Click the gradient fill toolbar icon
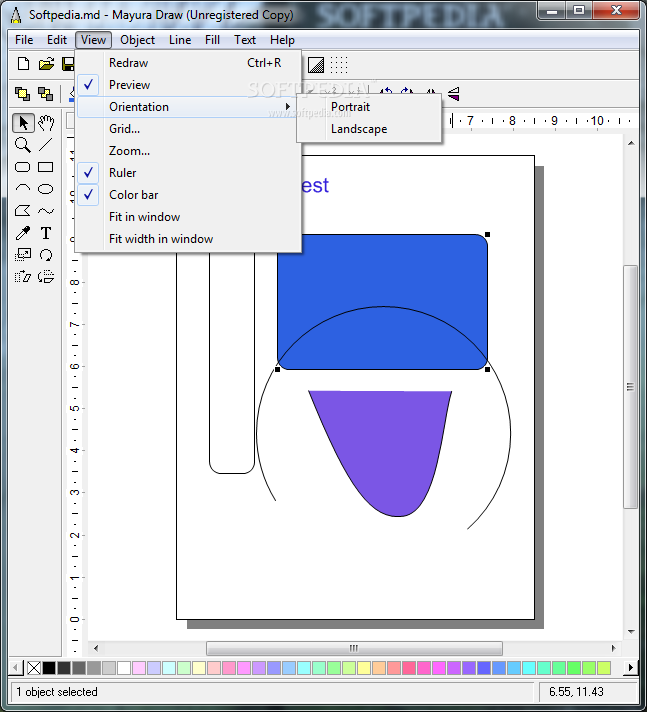This screenshot has height=712, width=647. [x=316, y=65]
